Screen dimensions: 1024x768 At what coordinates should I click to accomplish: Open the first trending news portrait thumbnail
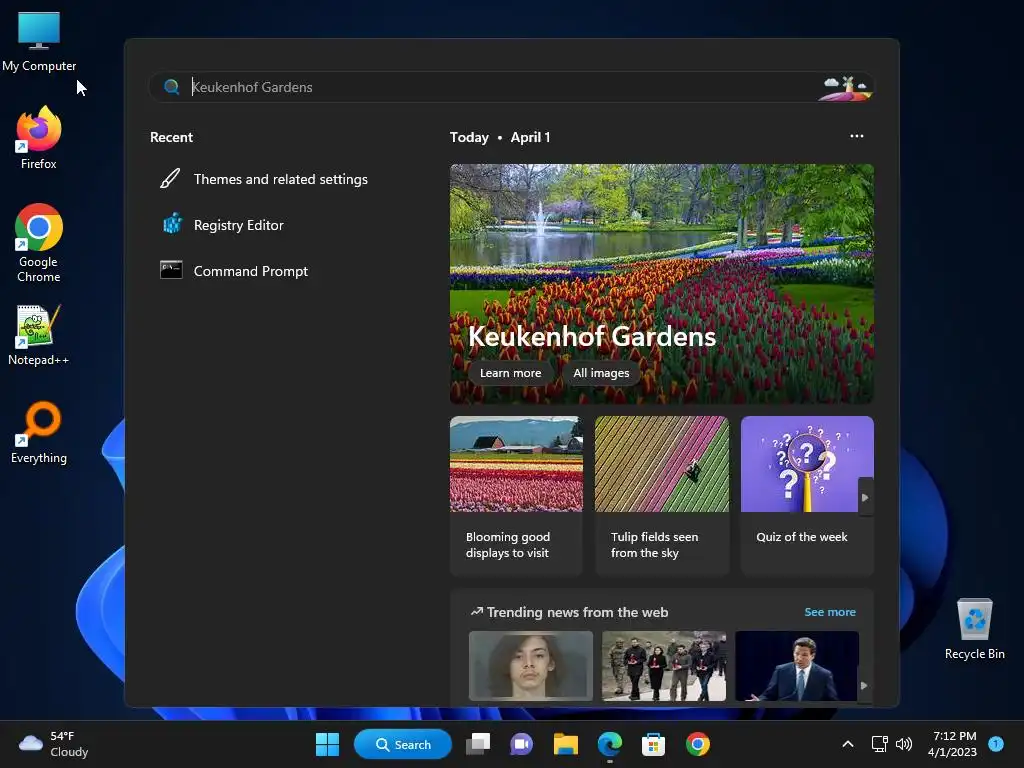pos(531,665)
